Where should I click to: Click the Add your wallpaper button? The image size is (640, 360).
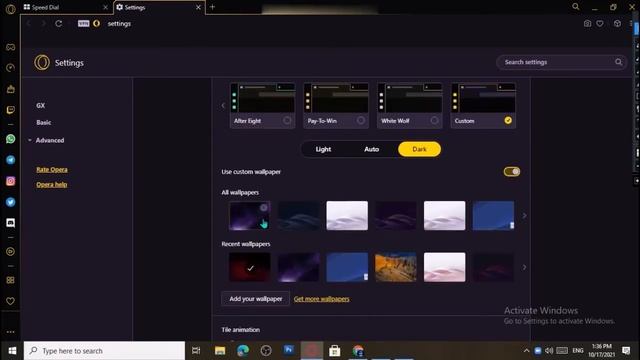[256, 299]
